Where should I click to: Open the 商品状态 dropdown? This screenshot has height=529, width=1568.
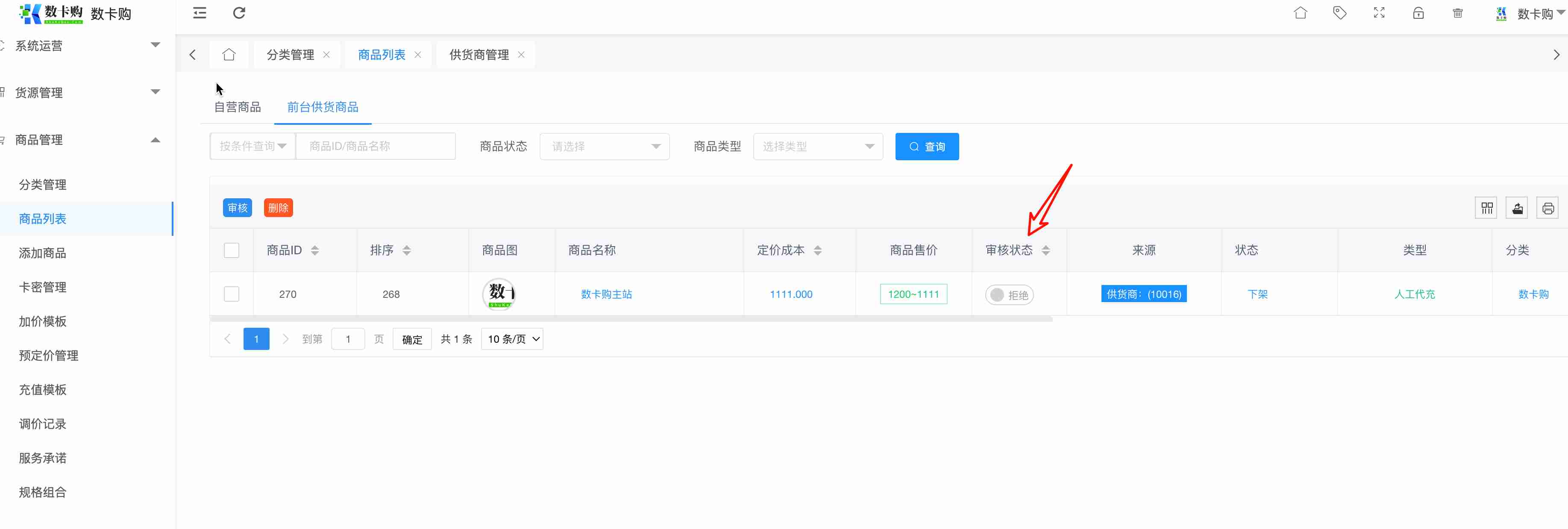pyautogui.click(x=604, y=146)
